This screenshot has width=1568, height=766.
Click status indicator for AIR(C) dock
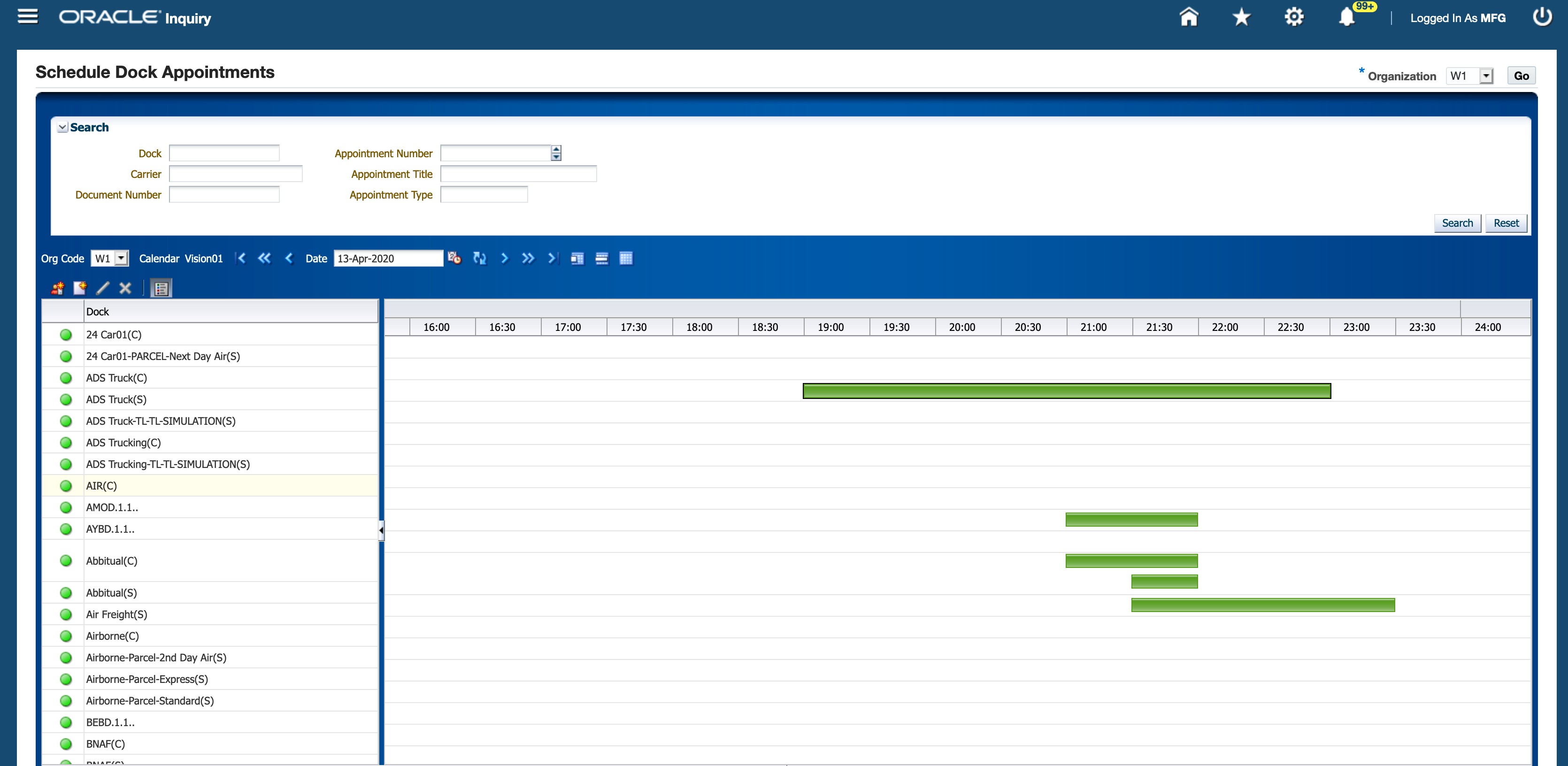pyautogui.click(x=66, y=485)
